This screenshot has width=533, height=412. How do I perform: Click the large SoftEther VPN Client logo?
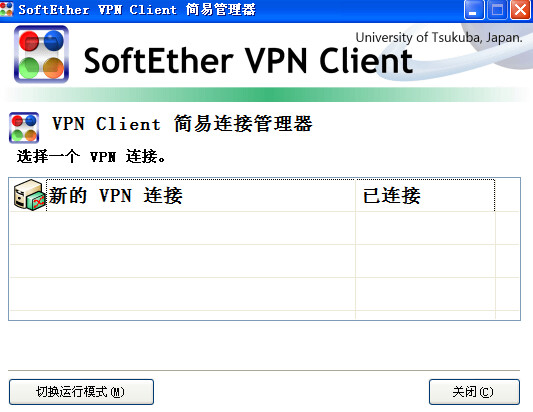pos(41,54)
